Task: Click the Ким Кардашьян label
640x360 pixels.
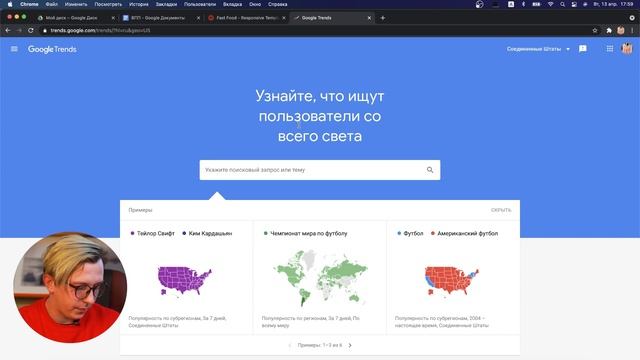Action: click(x=210, y=233)
